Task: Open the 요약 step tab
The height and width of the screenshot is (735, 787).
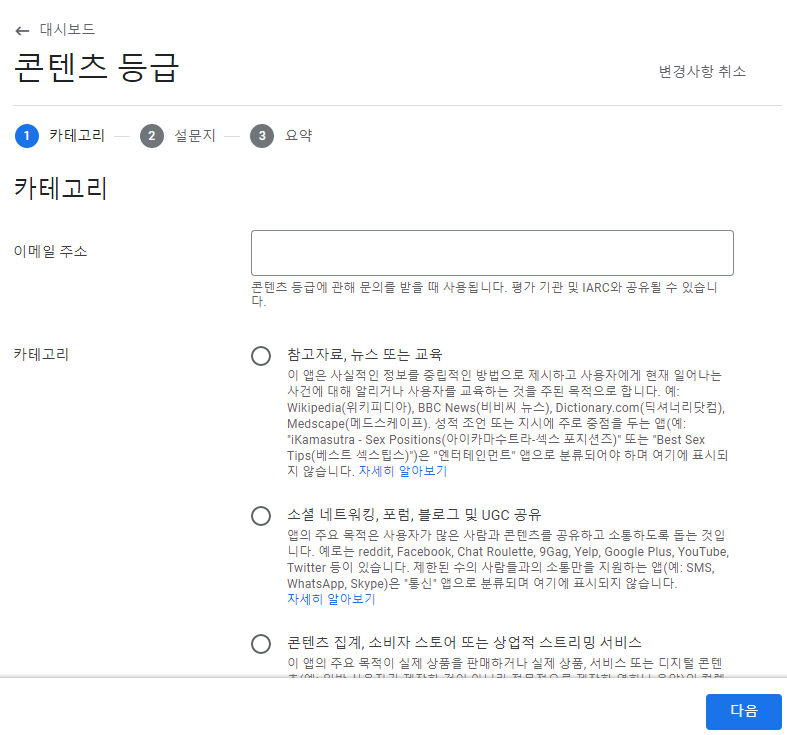Action: [298, 136]
